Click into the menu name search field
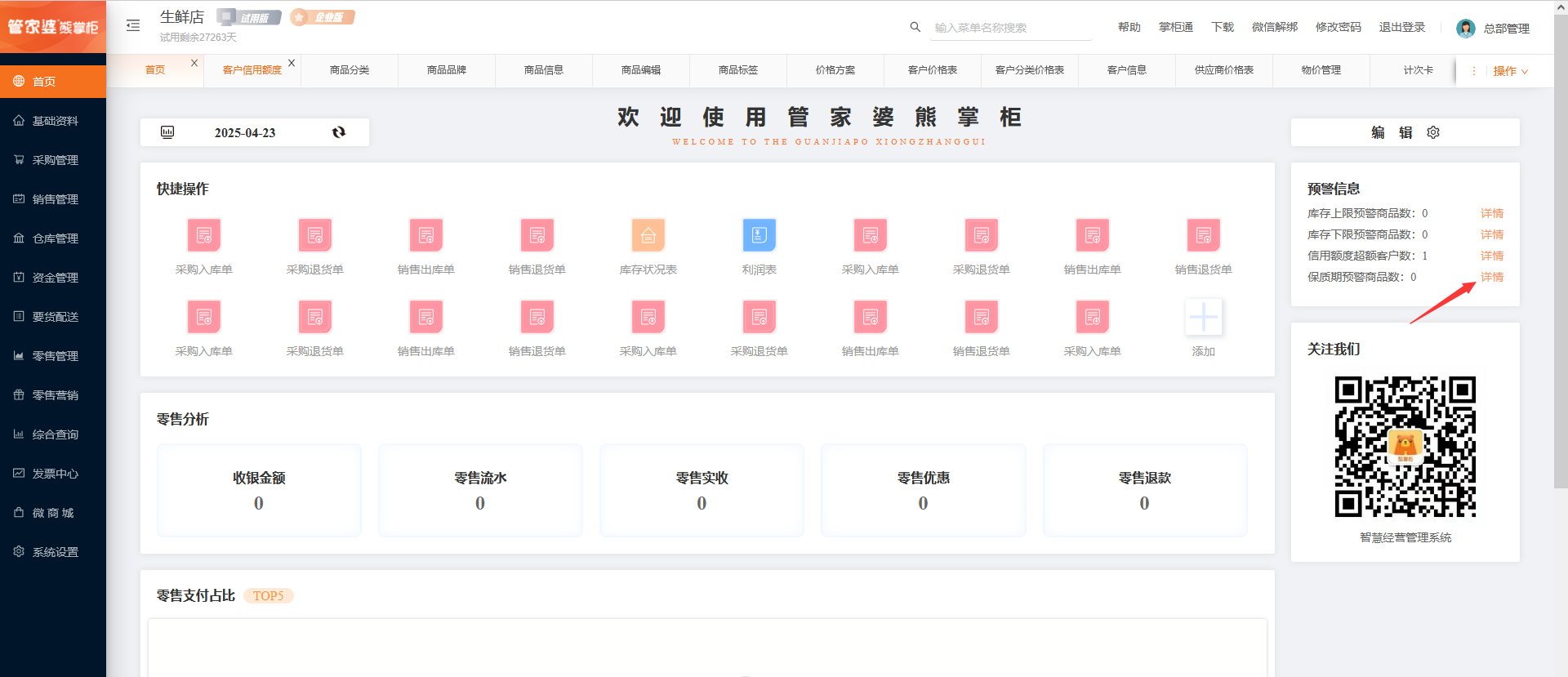 [1011, 28]
